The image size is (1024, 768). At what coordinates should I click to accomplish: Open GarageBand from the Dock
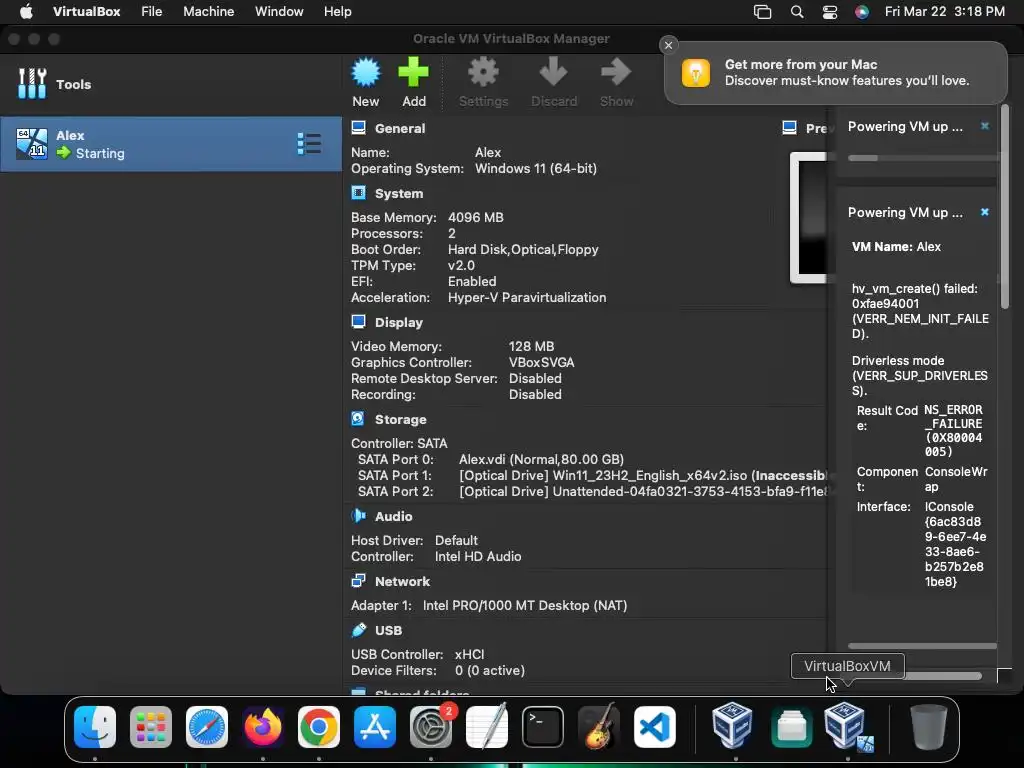coord(599,727)
